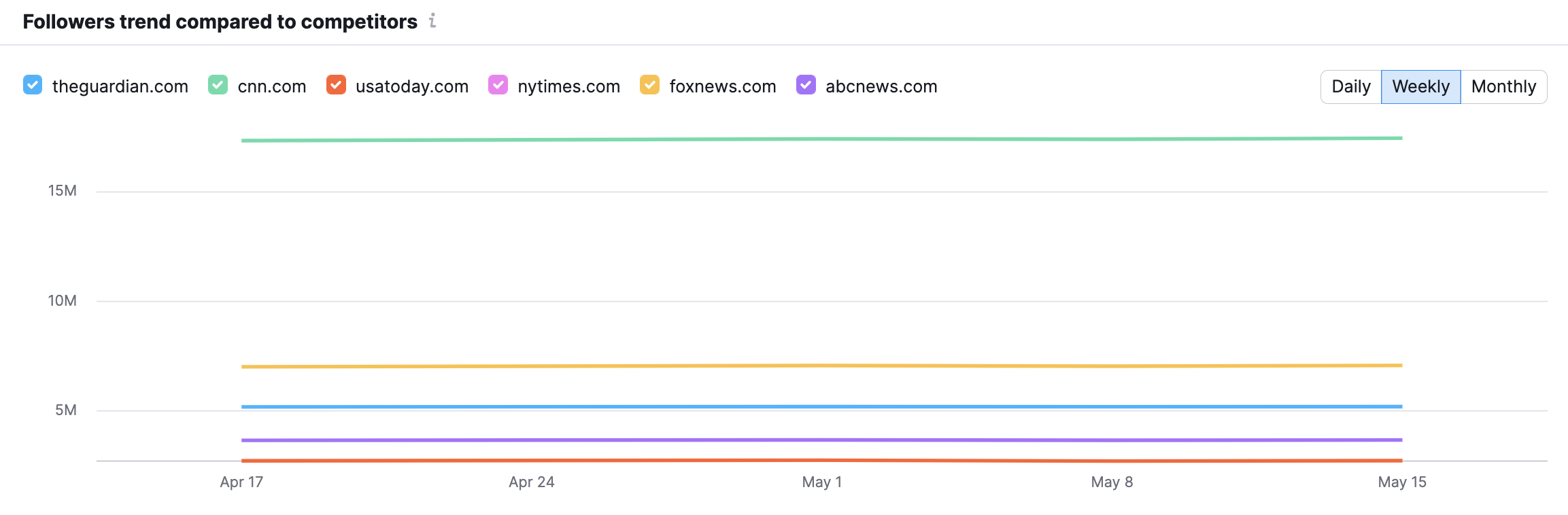Image resolution: width=1568 pixels, height=515 pixels.
Task: Click the info icon beside chart title
Action: pos(432,21)
